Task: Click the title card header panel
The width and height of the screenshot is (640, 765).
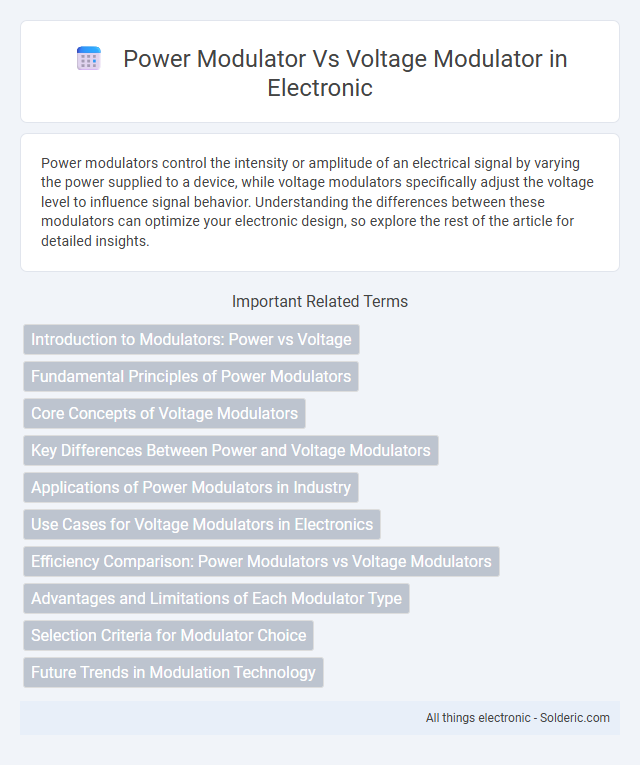Action: (x=320, y=71)
